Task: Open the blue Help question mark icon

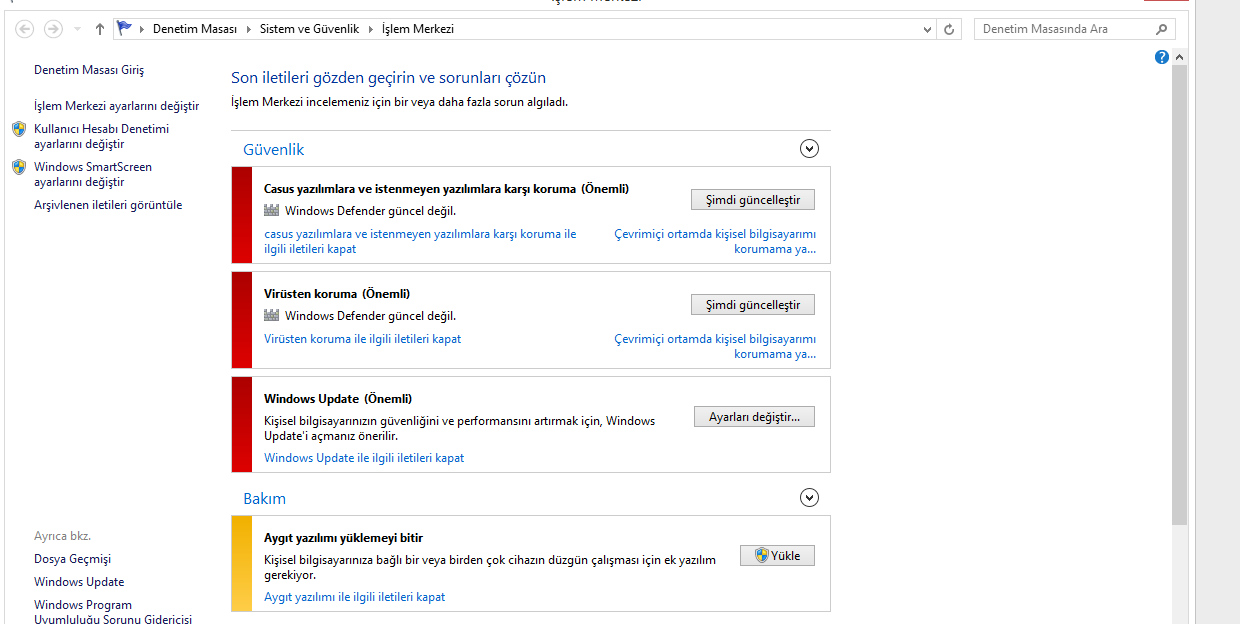Action: [1162, 57]
